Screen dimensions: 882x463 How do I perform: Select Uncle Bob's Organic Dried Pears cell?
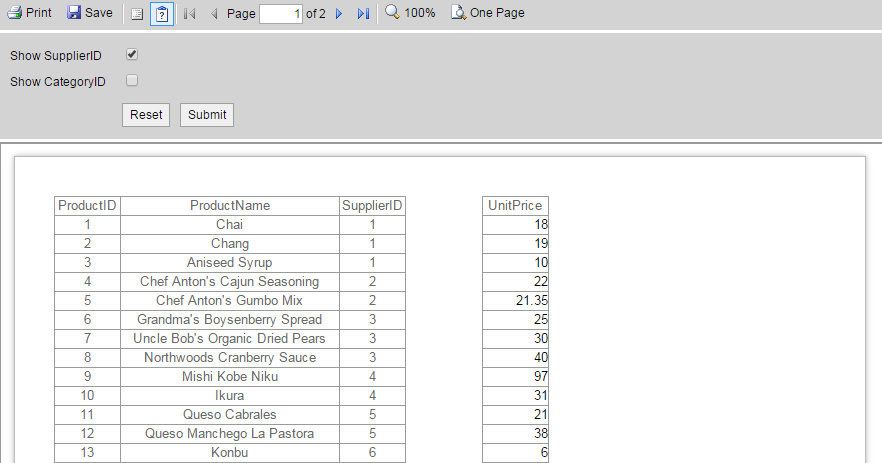(230, 339)
